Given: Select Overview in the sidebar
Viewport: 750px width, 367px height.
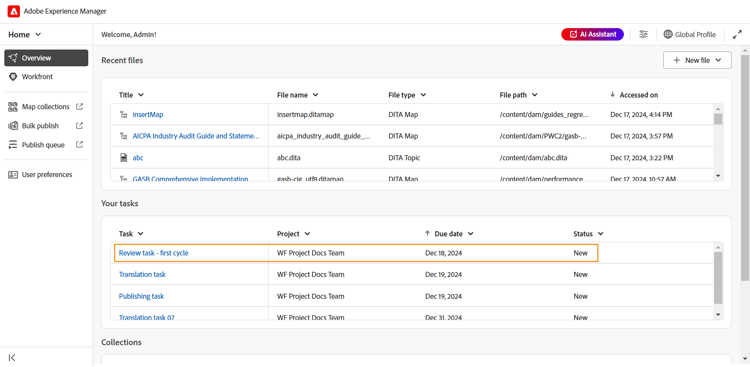Looking at the screenshot, I should tap(46, 58).
